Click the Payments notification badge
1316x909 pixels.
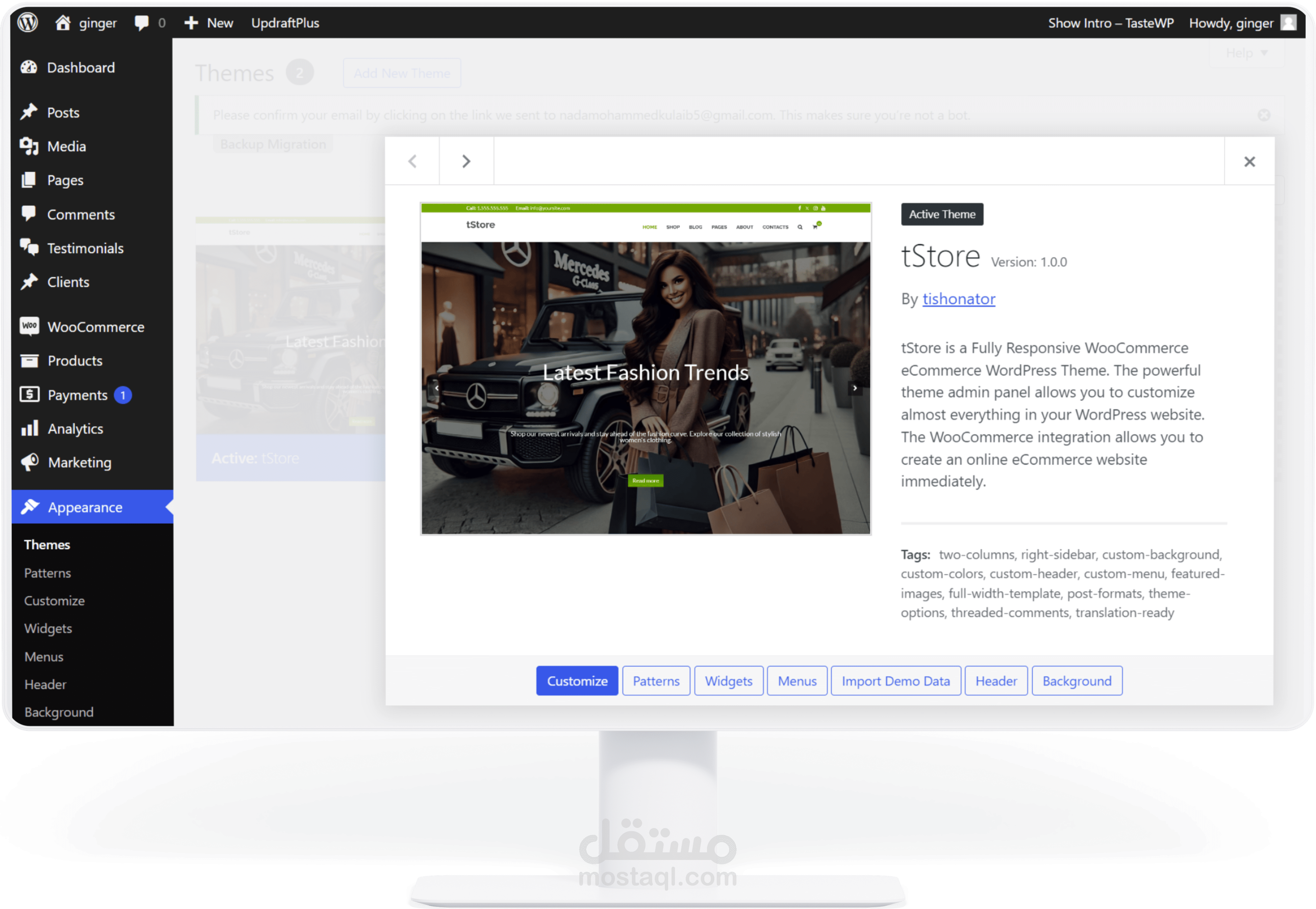(123, 395)
